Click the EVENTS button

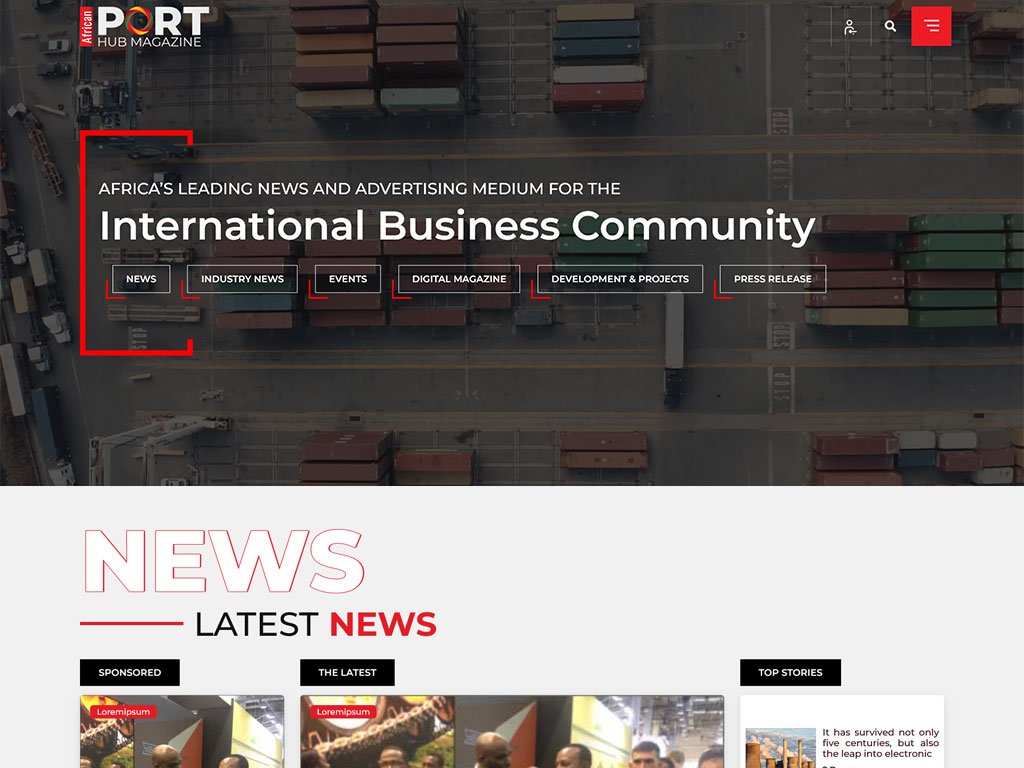click(x=347, y=279)
